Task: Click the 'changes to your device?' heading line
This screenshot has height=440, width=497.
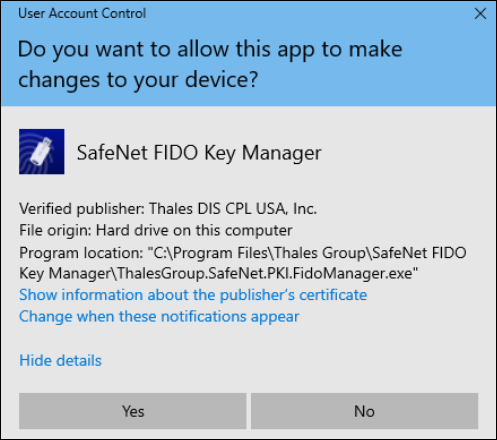Action: 138,80
